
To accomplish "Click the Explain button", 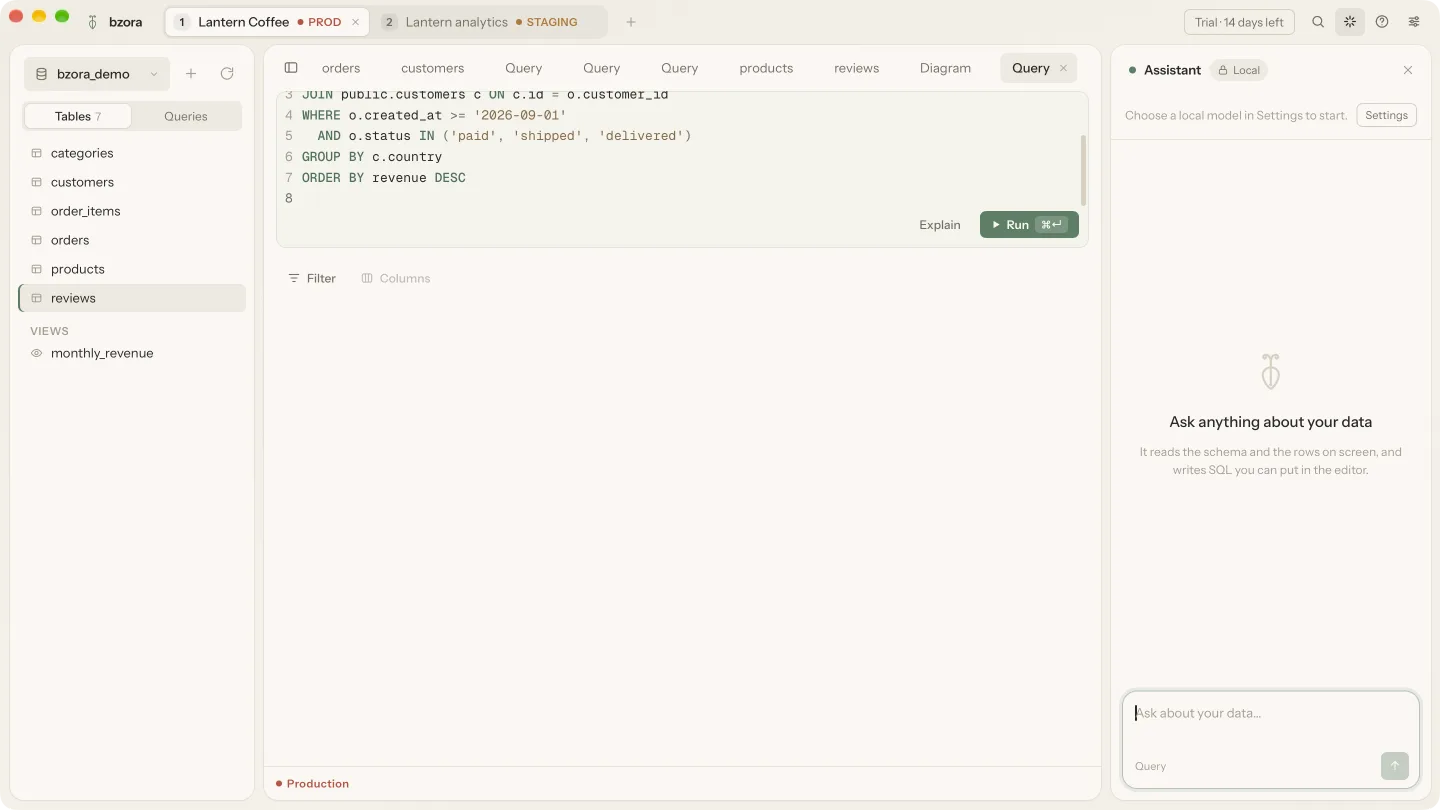I will click(x=940, y=225).
